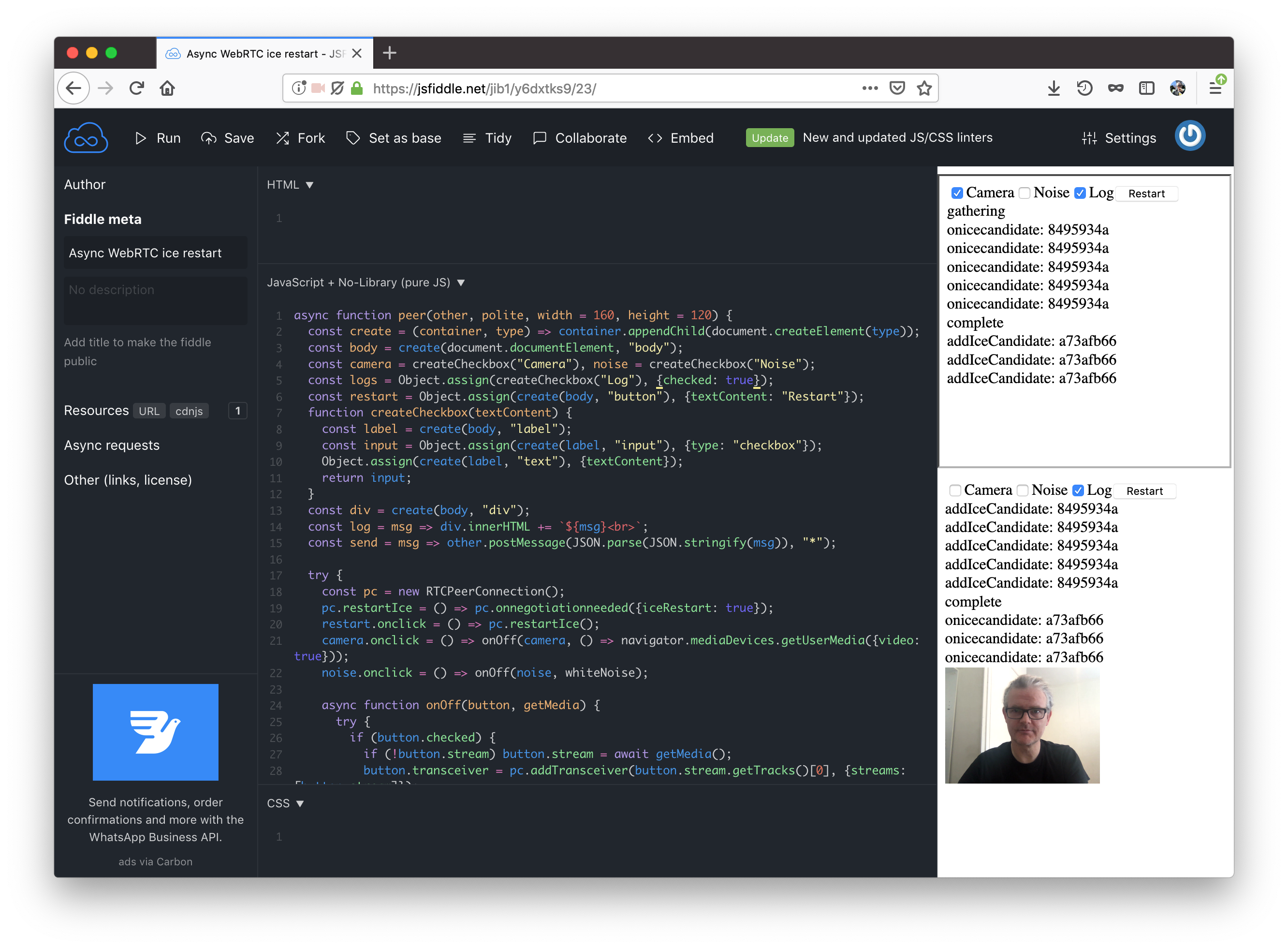Click the autoplay blocked icon in address bar
1288x949 pixels.
tap(337, 88)
